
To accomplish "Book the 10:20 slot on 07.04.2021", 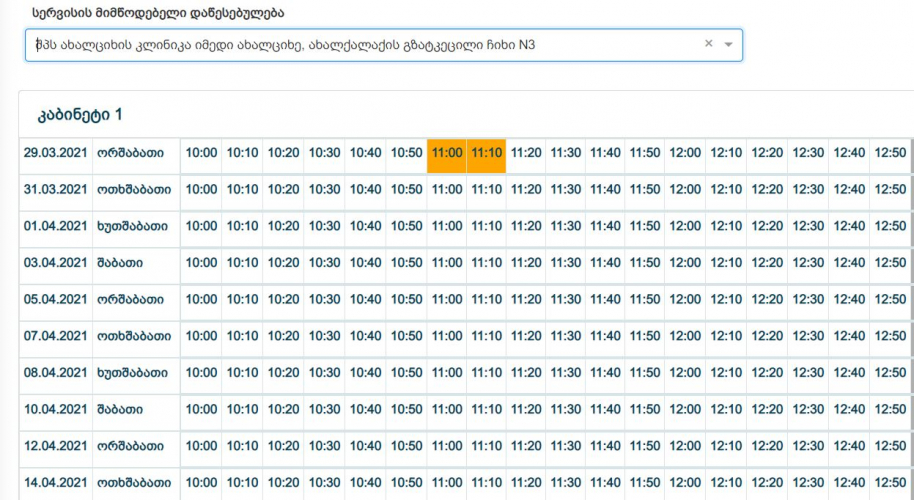I will coord(283,336).
